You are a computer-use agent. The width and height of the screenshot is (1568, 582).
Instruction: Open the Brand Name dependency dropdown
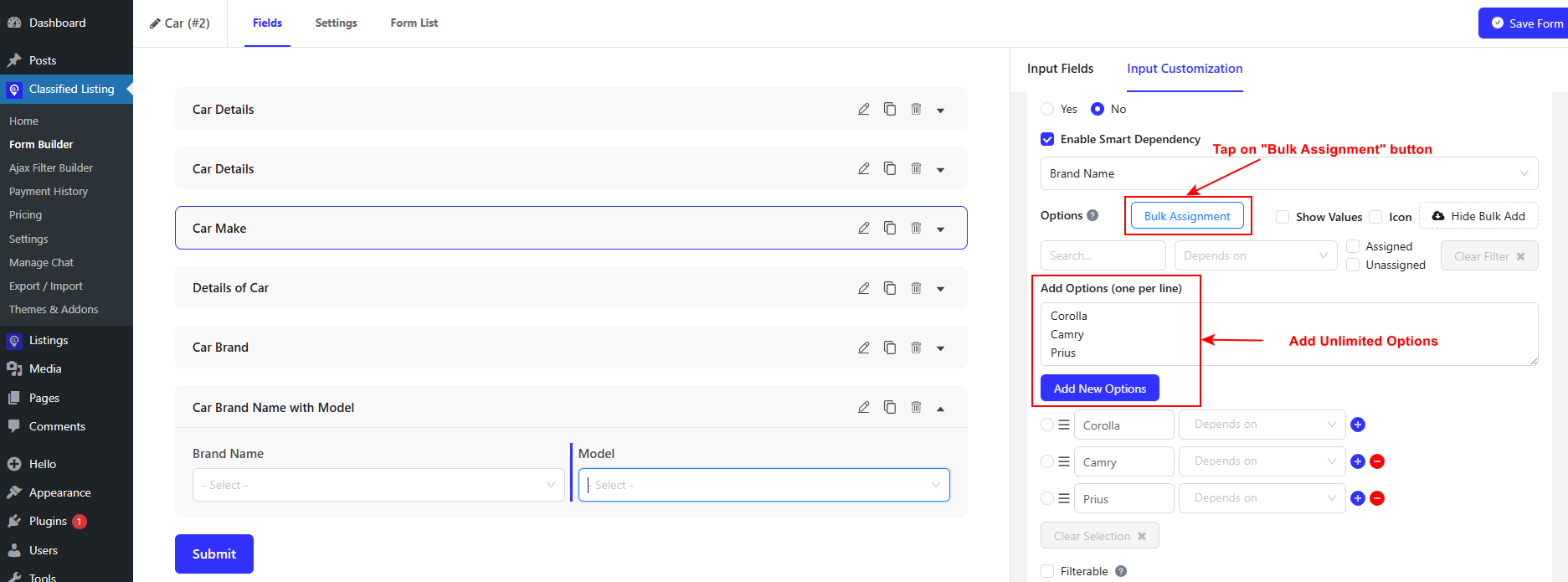tap(1289, 173)
